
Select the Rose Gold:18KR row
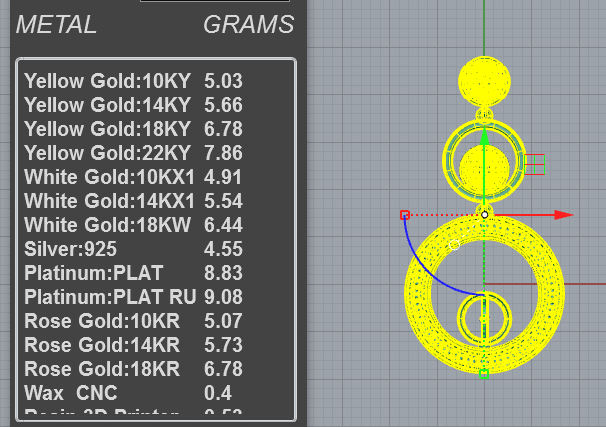(133, 369)
